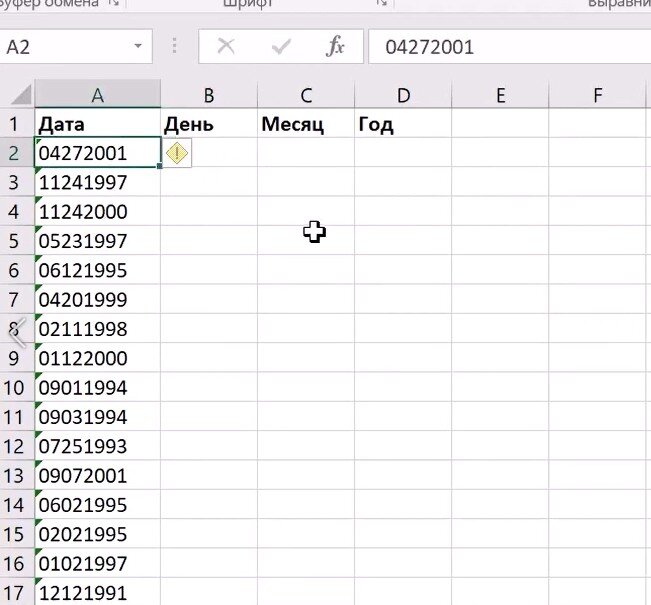The height and width of the screenshot is (605, 651).
Task: Click the formula bar showing 04272001
Action: tap(510, 47)
